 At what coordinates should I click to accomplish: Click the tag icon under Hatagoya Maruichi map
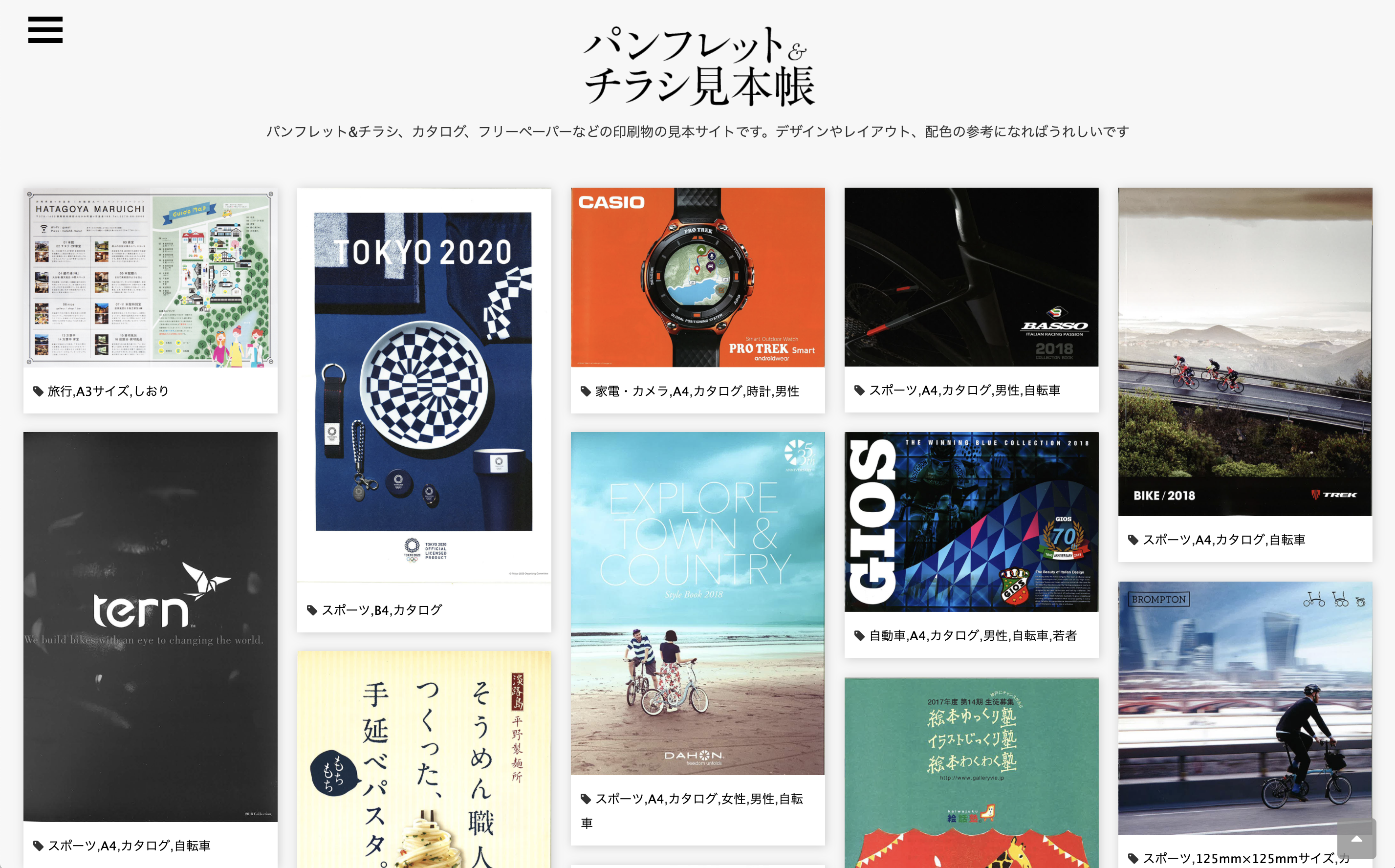coord(38,391)
